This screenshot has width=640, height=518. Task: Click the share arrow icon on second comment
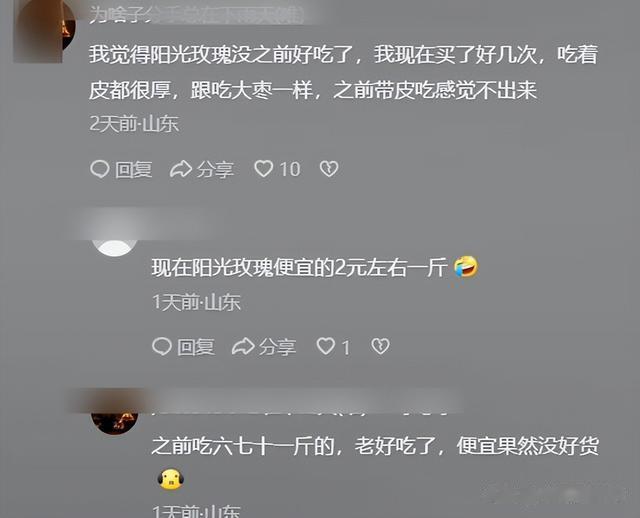click(x=243, y=347)
